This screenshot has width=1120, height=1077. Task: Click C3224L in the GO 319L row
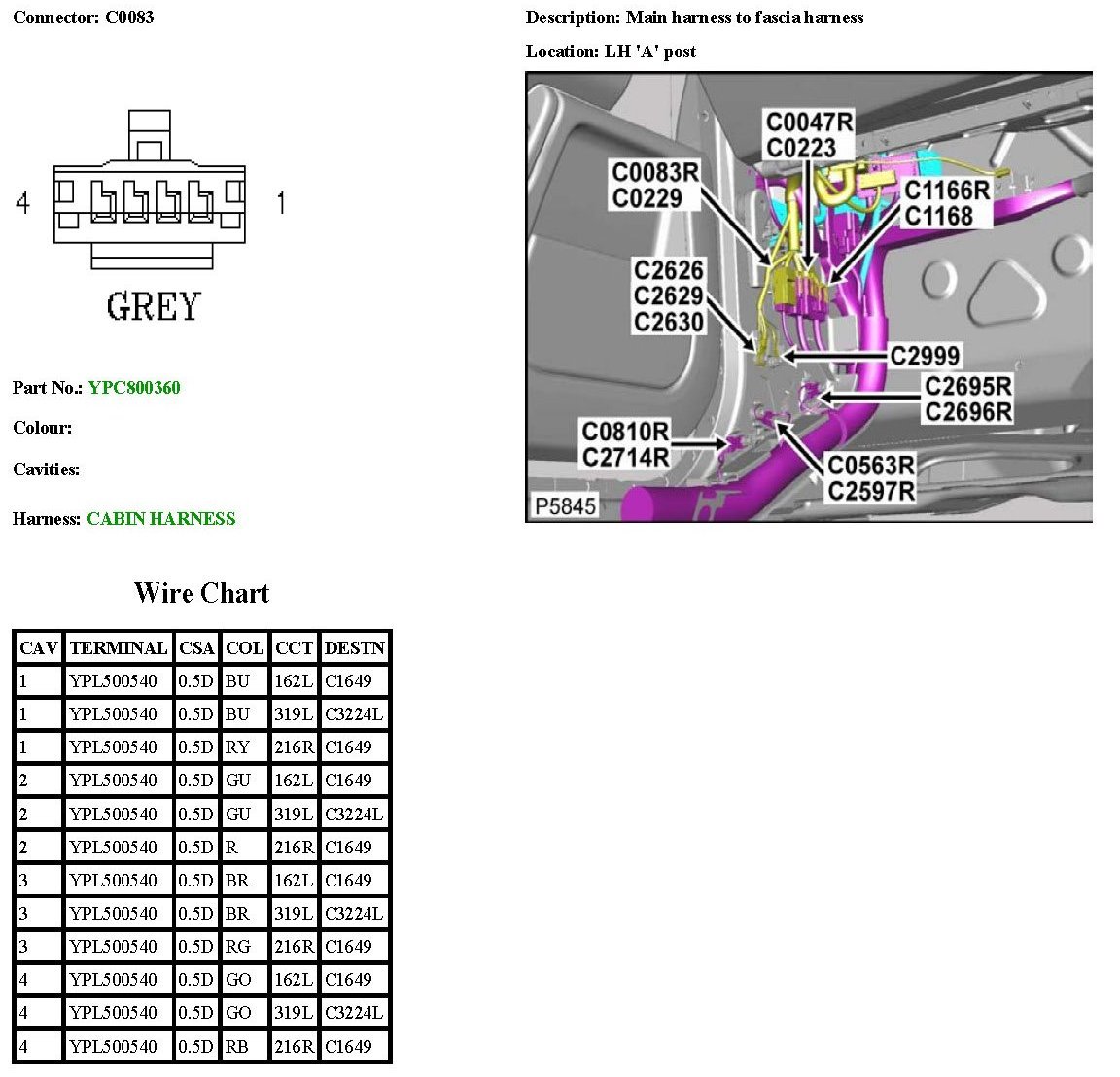click(x=354, y=1013)
